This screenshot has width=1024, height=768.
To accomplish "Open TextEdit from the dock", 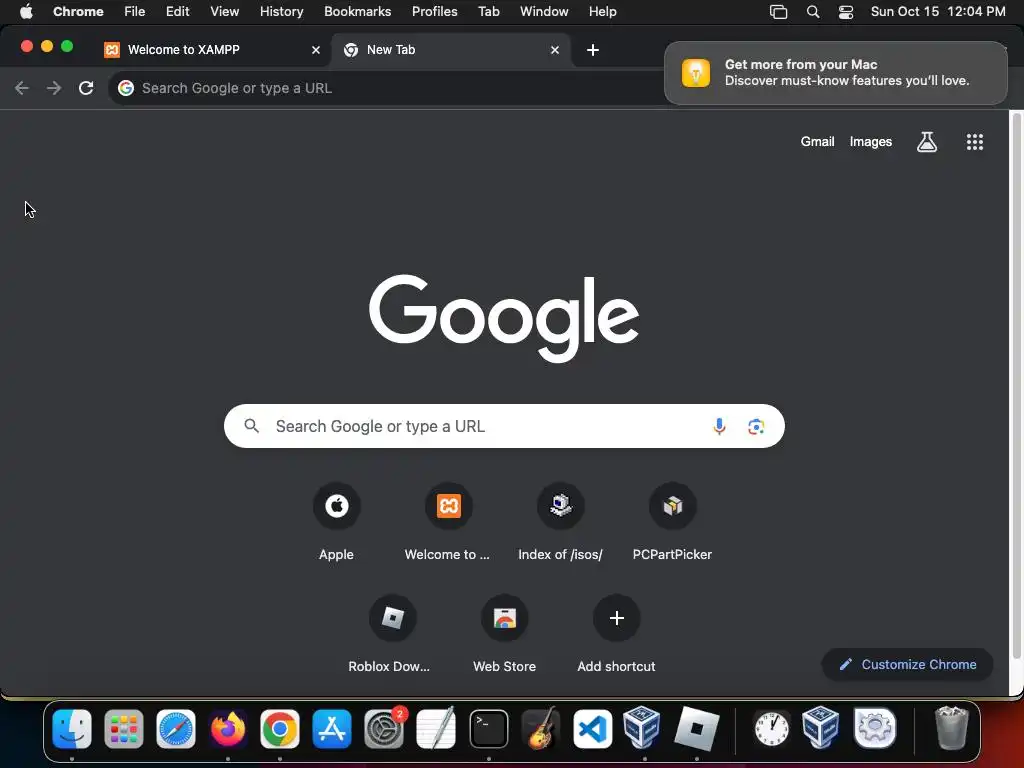I will point(436,729).
